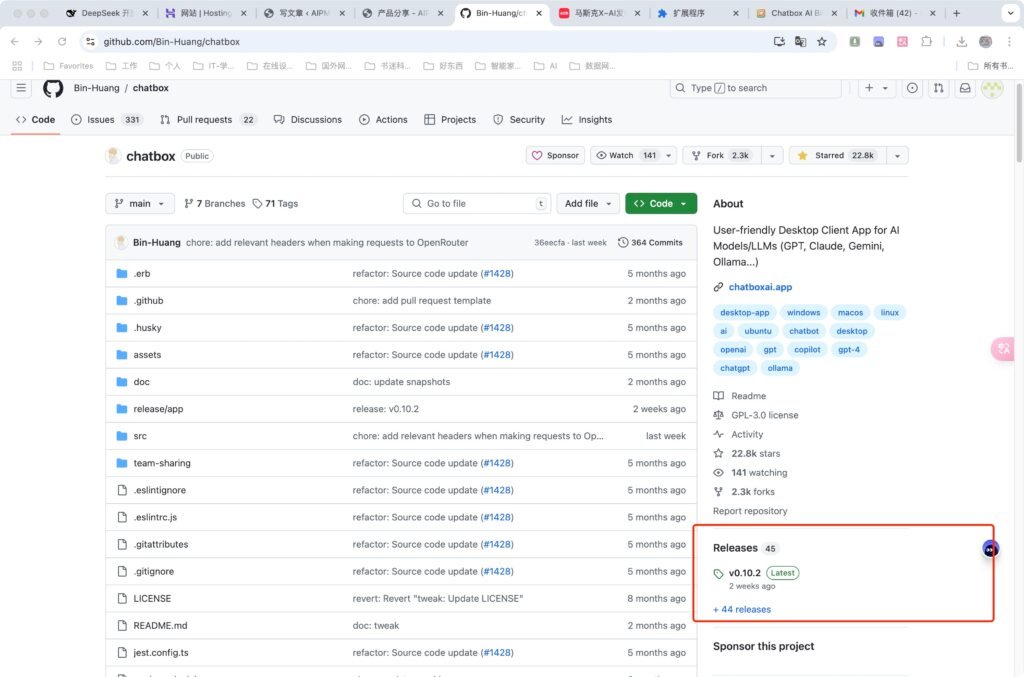Open the browser downloads icon

pyautogui.click(x=961, y=42)
